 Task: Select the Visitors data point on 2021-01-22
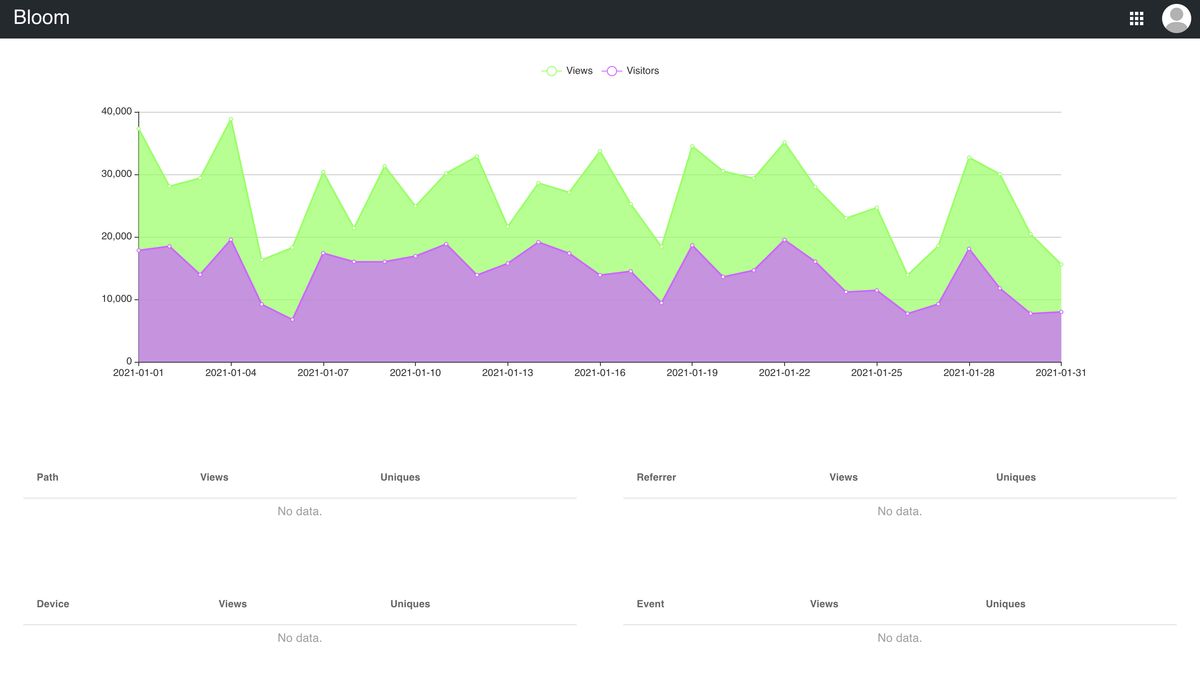pyautogui.click(x=786, y=240)
